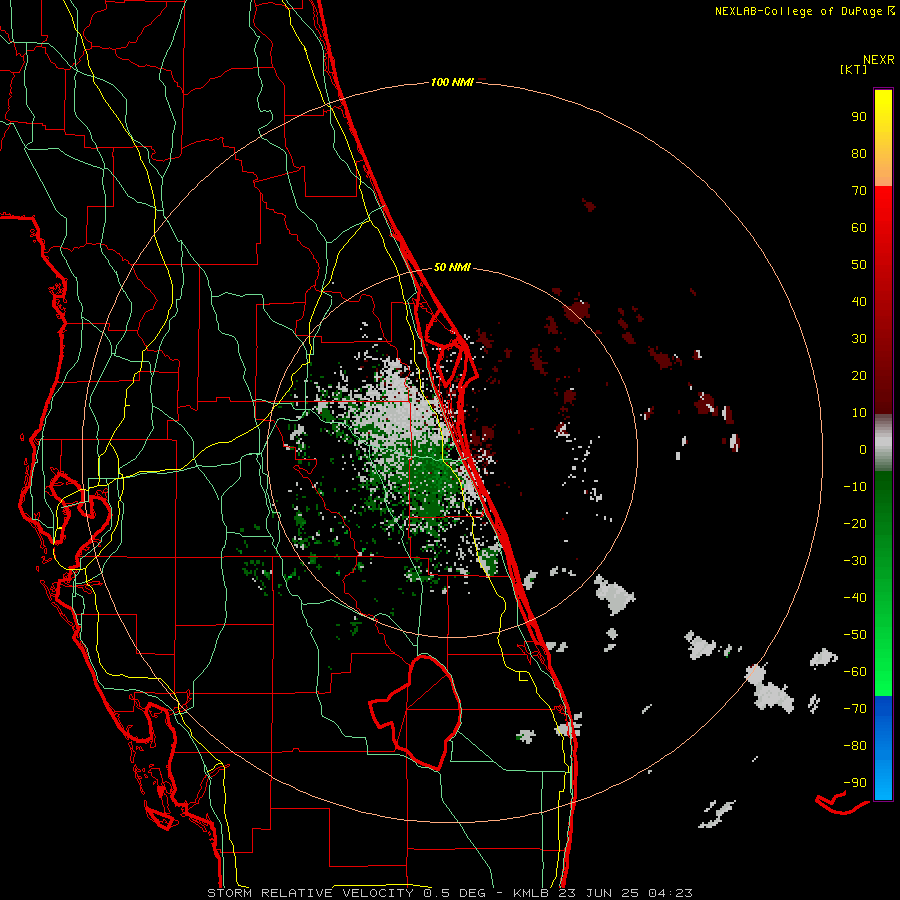Click the 100 NMI range ring label
This screenshot has width=900, height=900.
(452, 82)
